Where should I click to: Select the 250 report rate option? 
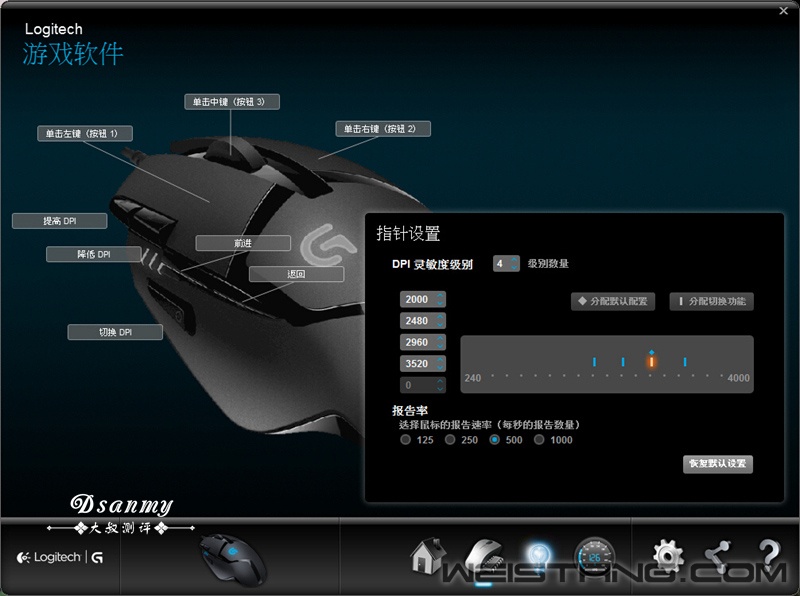pos(450,439)
